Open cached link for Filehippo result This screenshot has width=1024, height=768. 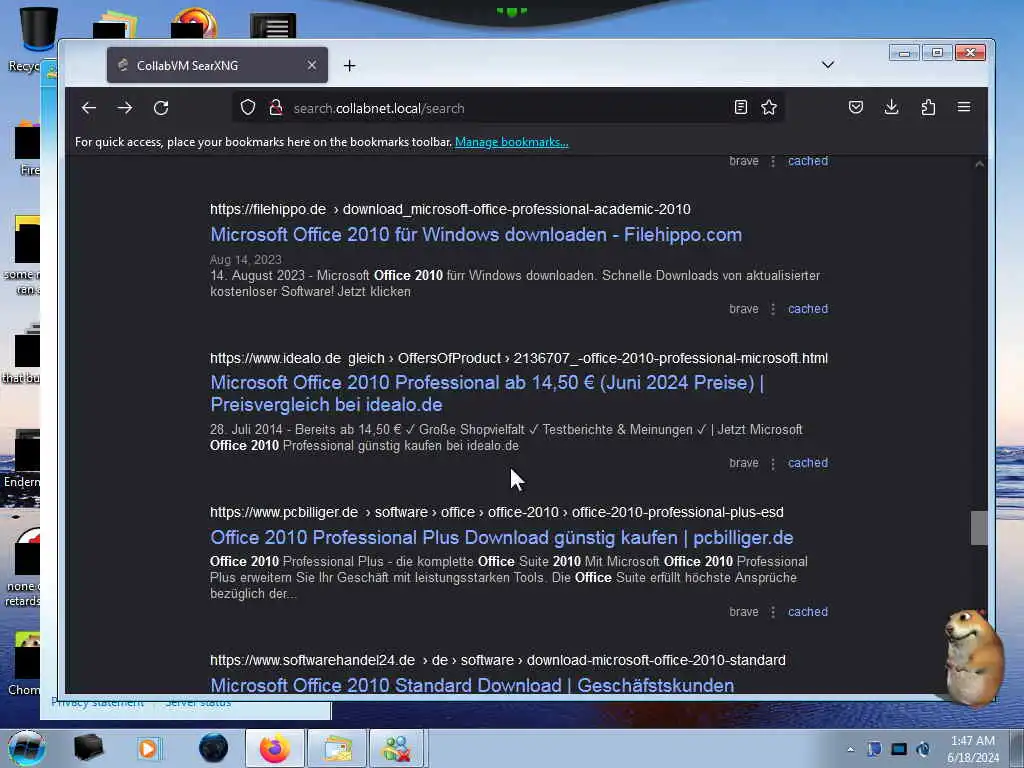(x=808, y=309)
